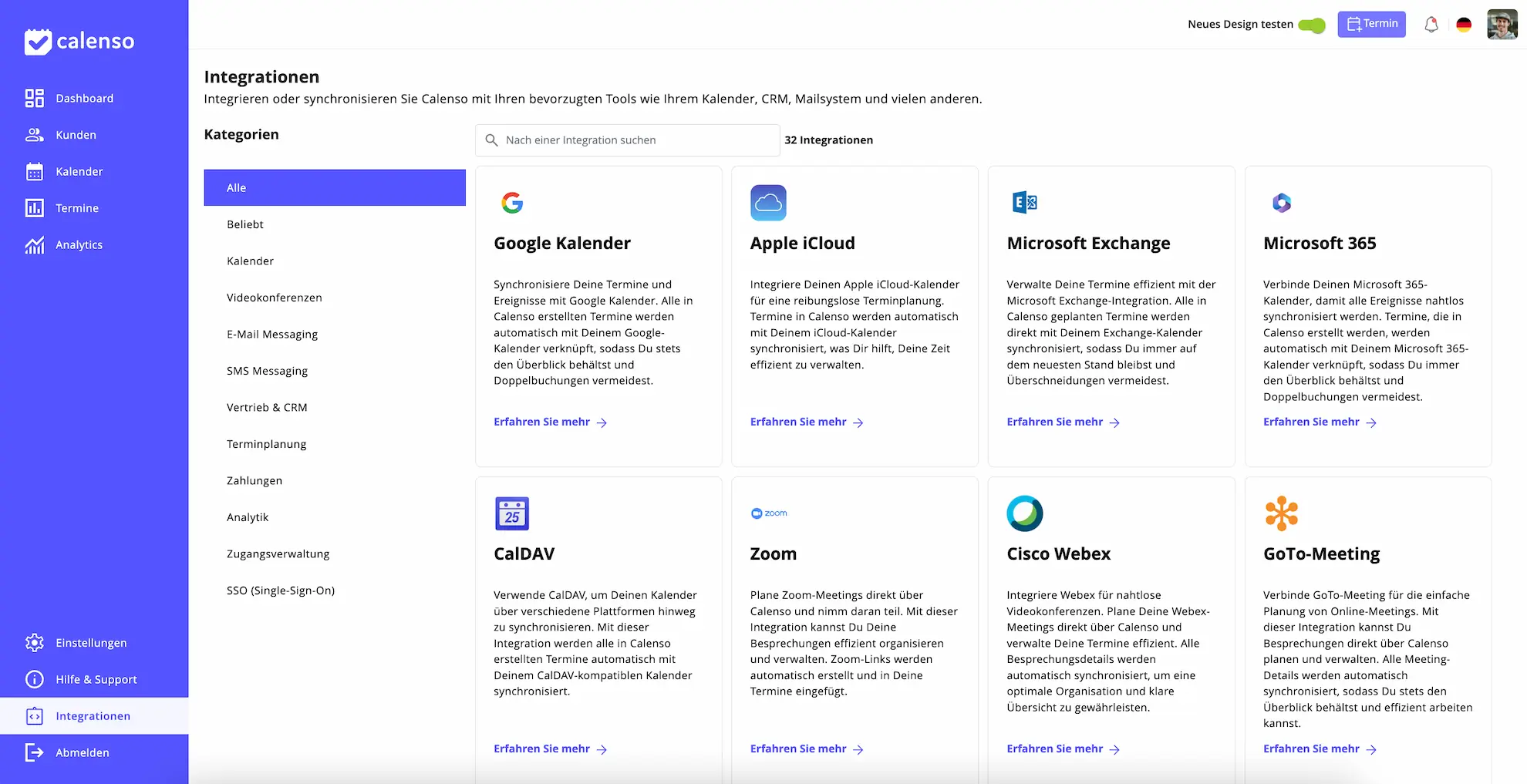
Task: Click the GoTo-Meeting orange logo icon
Action: point(1281,513)
